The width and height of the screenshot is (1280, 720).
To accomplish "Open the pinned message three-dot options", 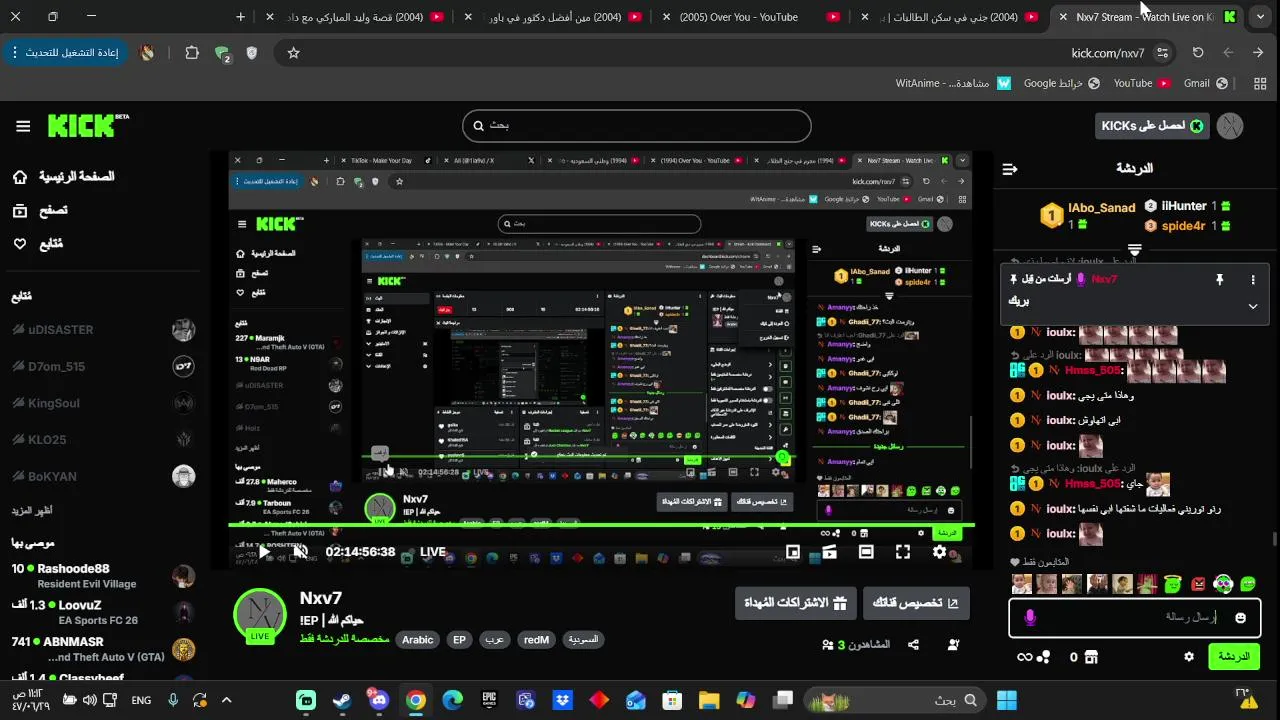I will (1253, 280).
